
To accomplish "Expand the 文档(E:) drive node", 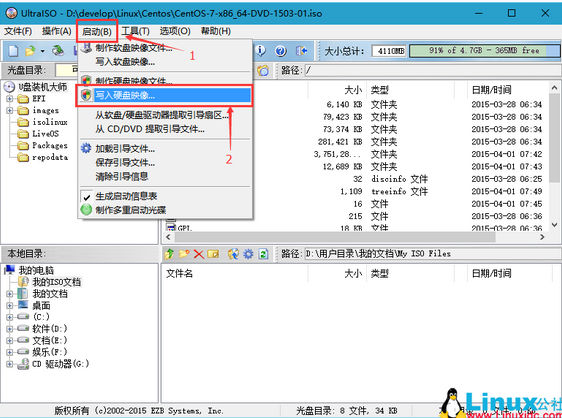I will (x=10, y=340).
